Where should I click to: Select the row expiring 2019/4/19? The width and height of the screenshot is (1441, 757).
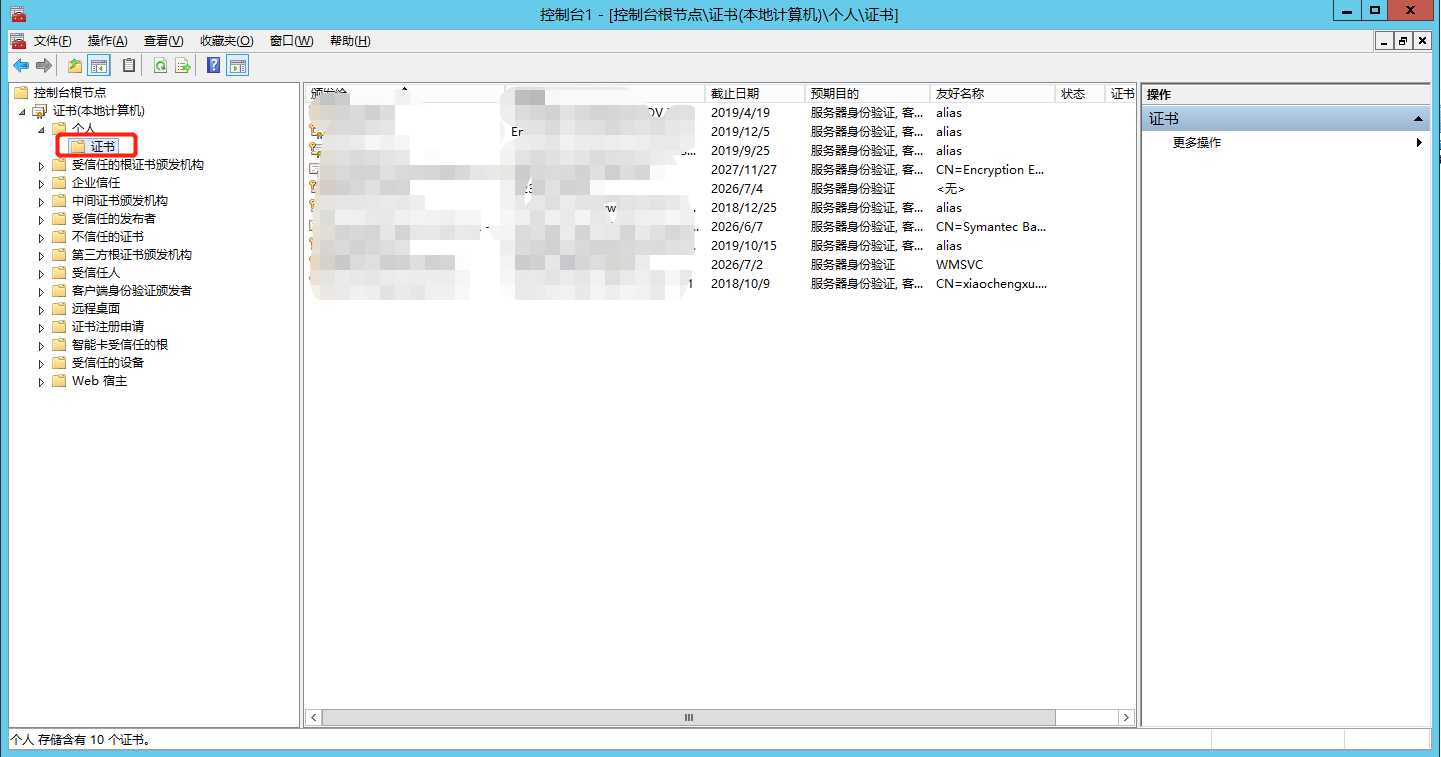[719, 113]
